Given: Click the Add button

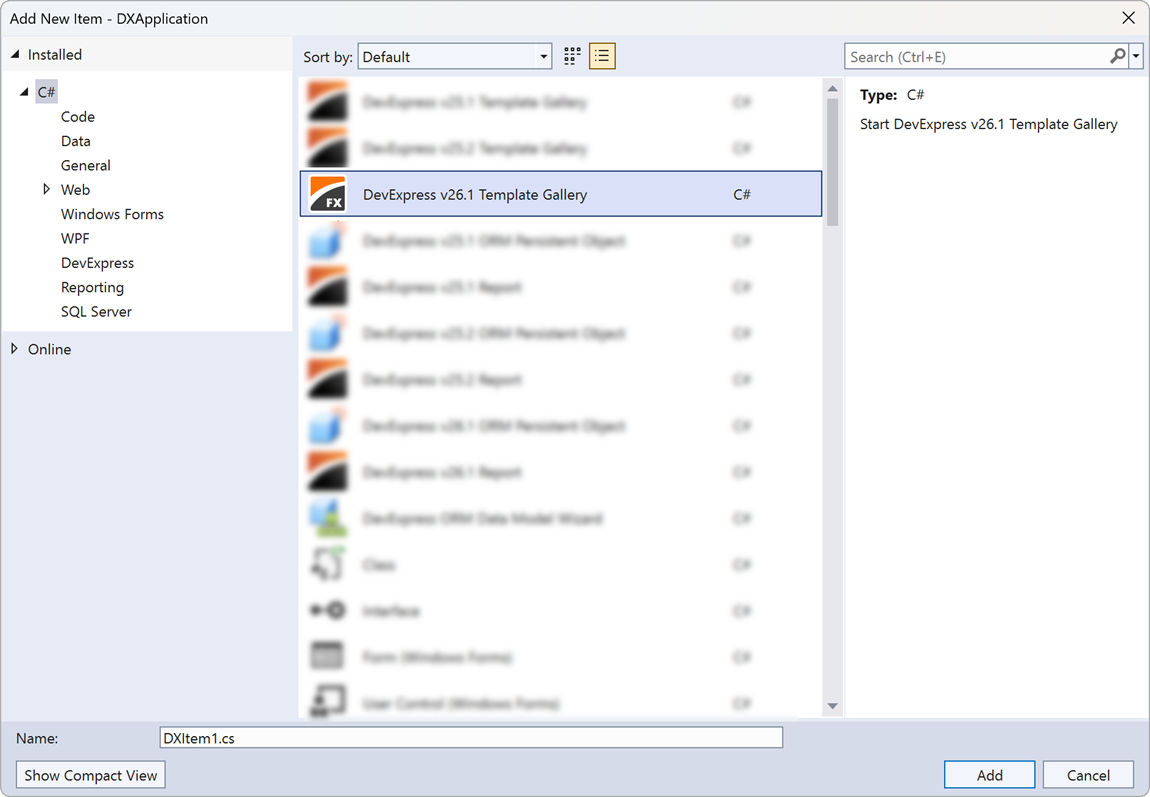Looking at the screenshot, I should tap(989, 775).
